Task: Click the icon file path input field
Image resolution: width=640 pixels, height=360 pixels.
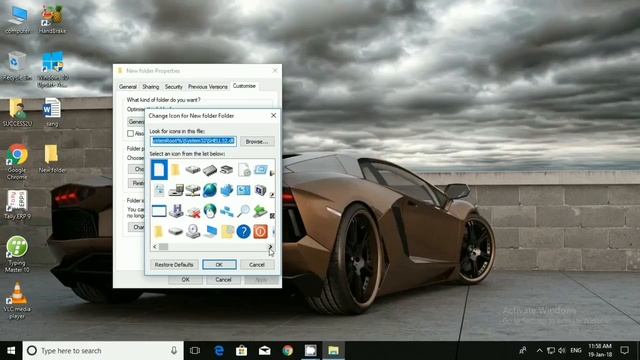Action: pyautogui.click(x=193, y=141)
